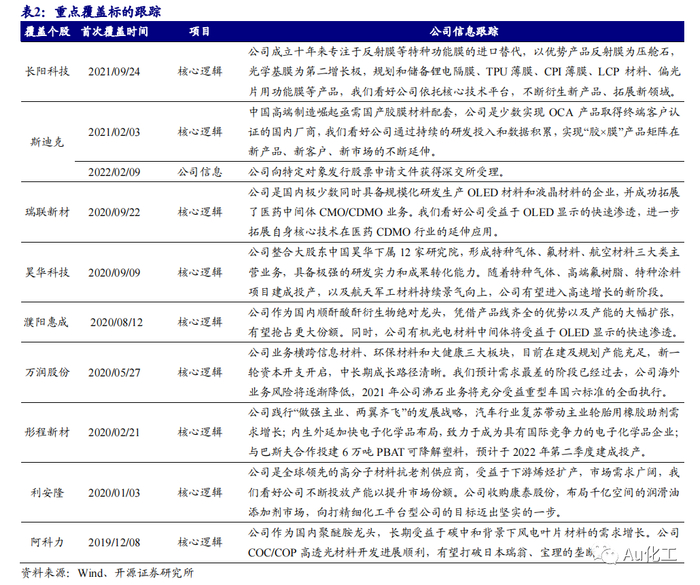Click the date 2019/12/08
Image resolution: width=700 pixels, height=585 pixels.
114,543
